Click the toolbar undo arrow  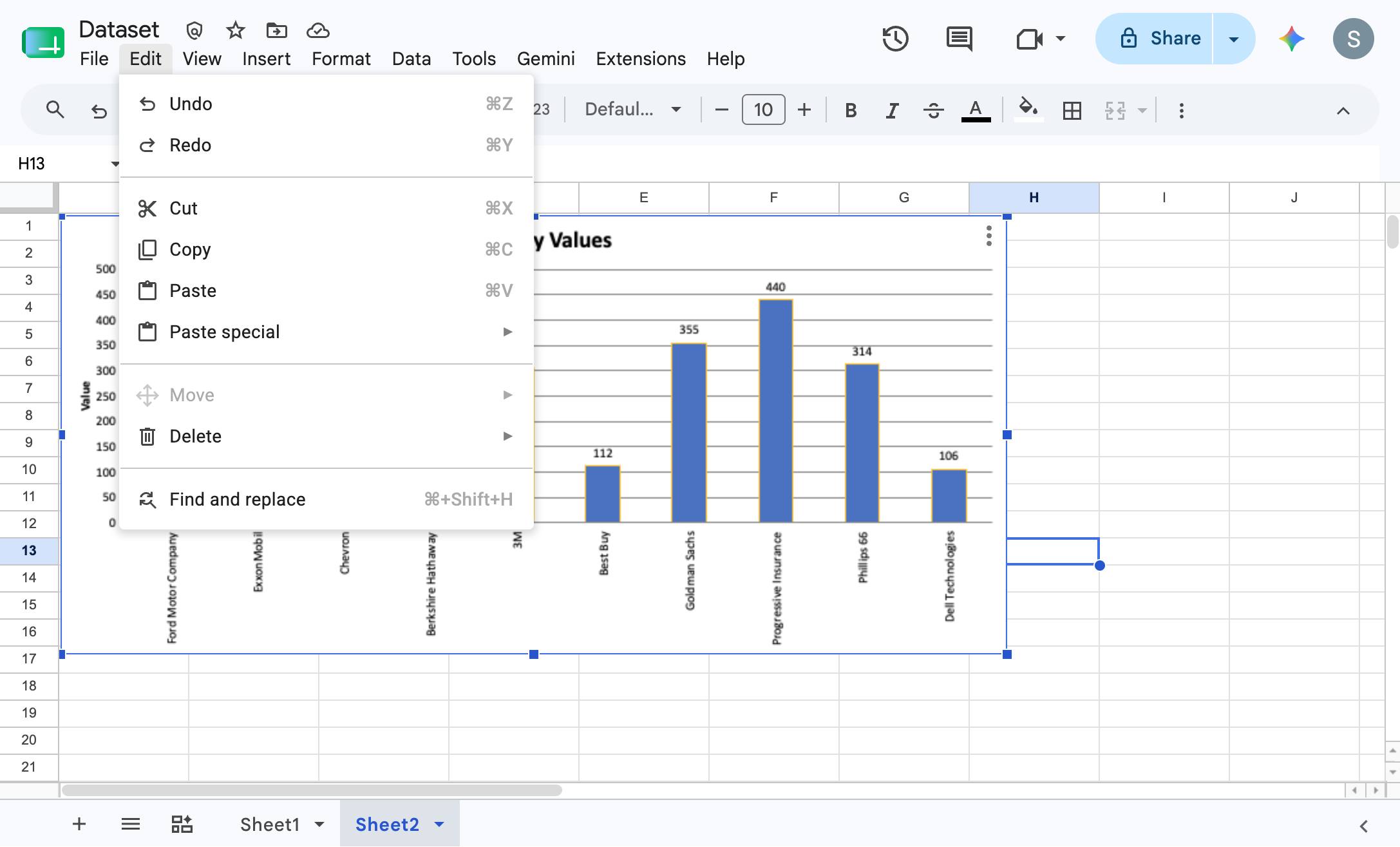click(x=99, y=111)
